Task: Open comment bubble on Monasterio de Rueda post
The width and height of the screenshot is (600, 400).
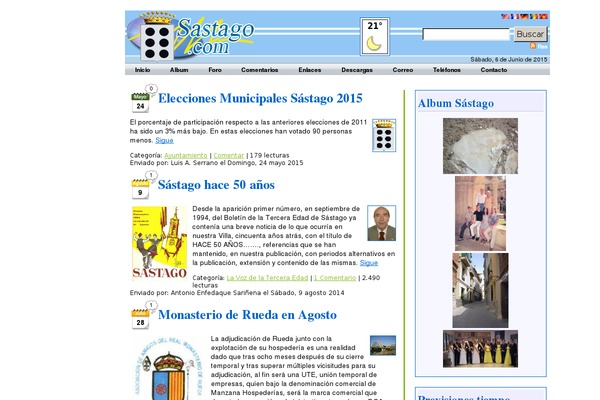Action: [x=151, y=305]
